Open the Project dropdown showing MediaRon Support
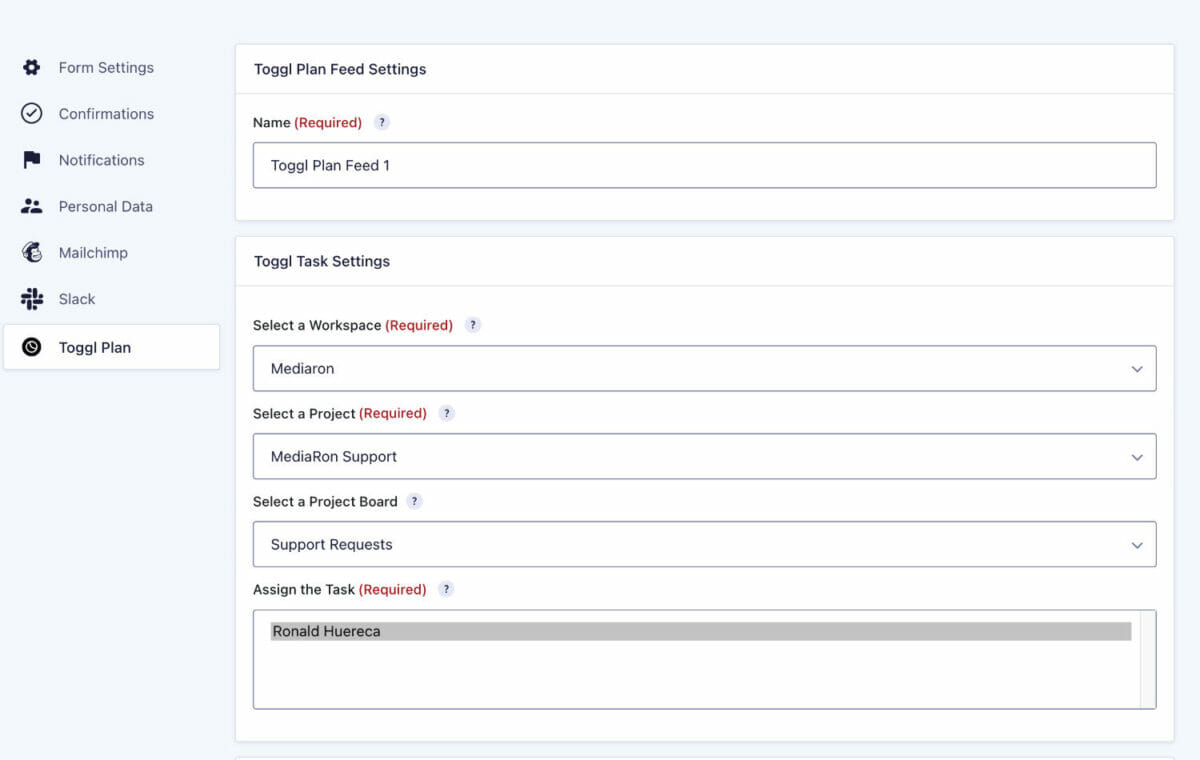Viewport: 1200px width, 760px height. (704, 457)
